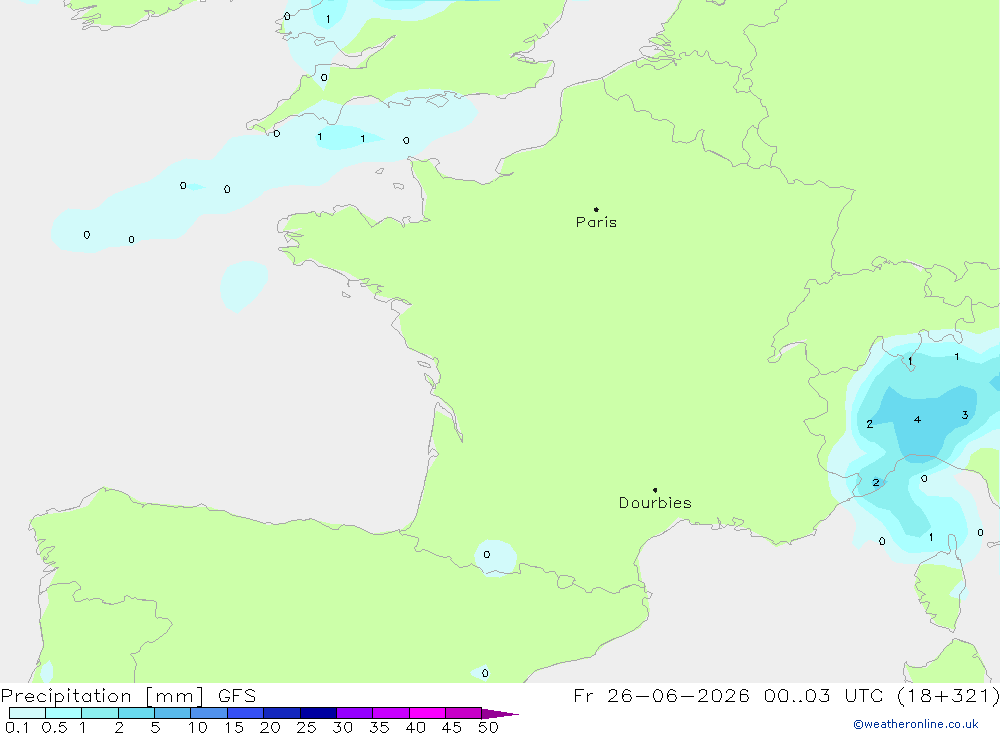Click the forecast date 'Fr 26-06-2026' text
The height and width of the screenshot is (733, 1000).
pyautogui.click(x=661, y=695)
